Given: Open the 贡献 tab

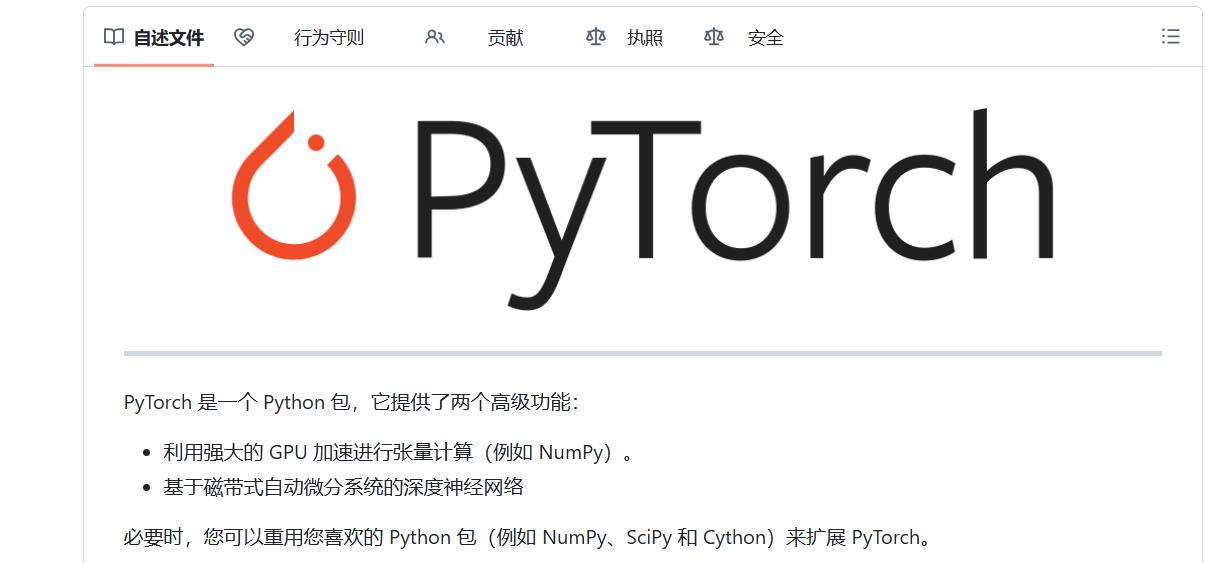Looking at the screenshot, I should point(505,38).
